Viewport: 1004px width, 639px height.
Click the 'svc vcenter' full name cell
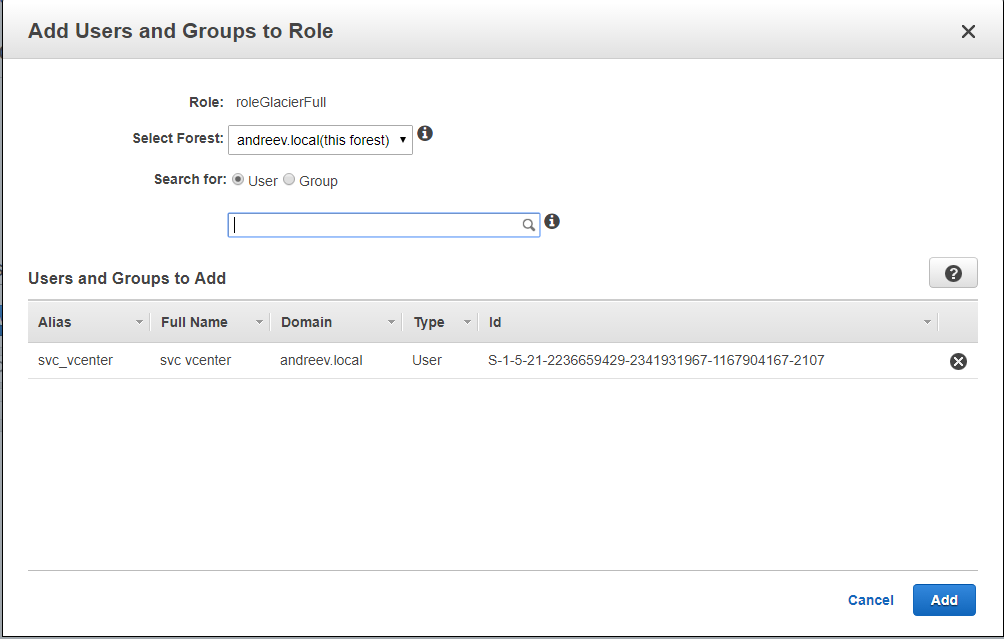point(195,360)
